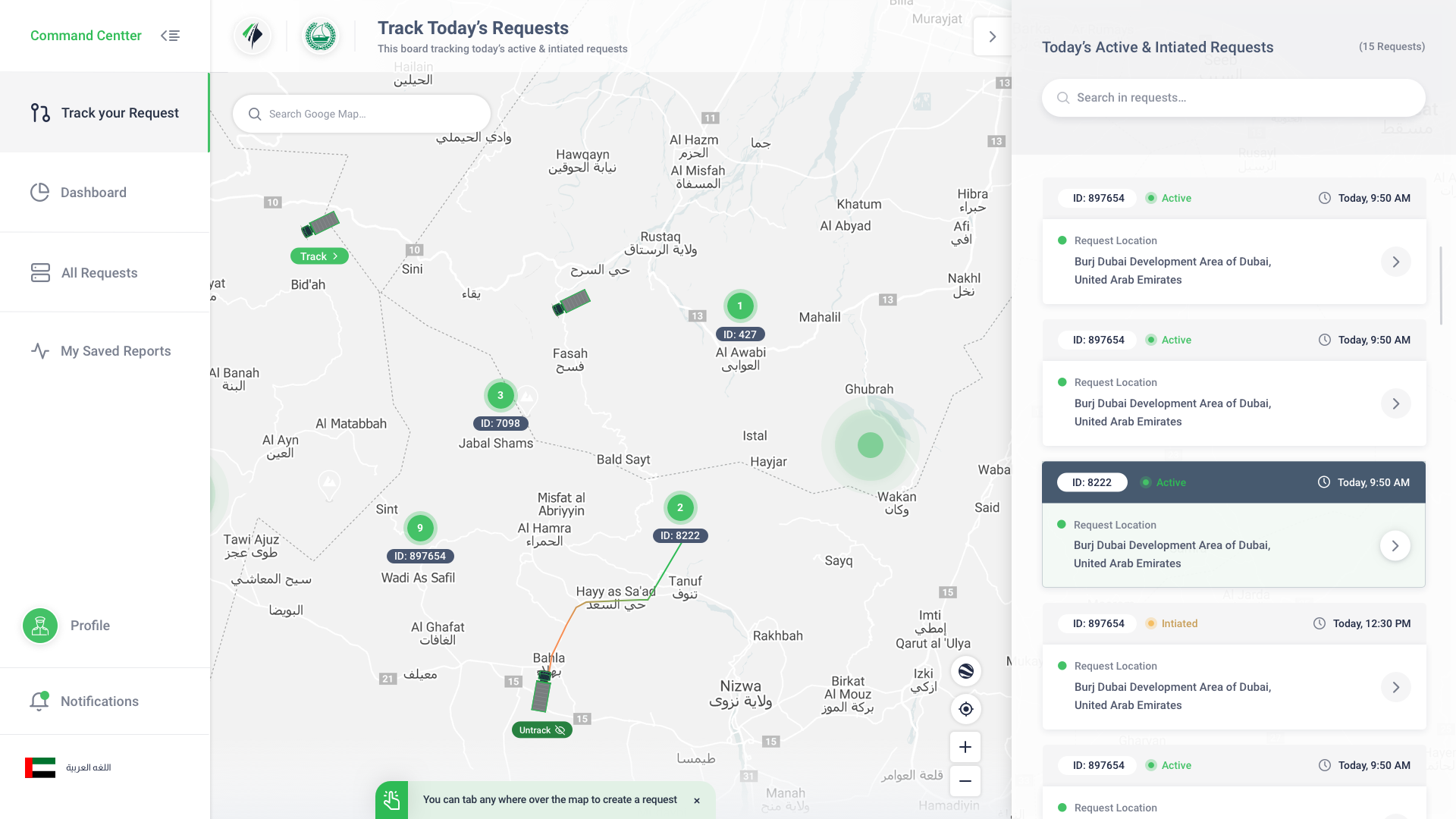Click ID: 8222 map label
Image resolution: width=1456 pixels, height=819 pixels.
[x=680, y=535]
